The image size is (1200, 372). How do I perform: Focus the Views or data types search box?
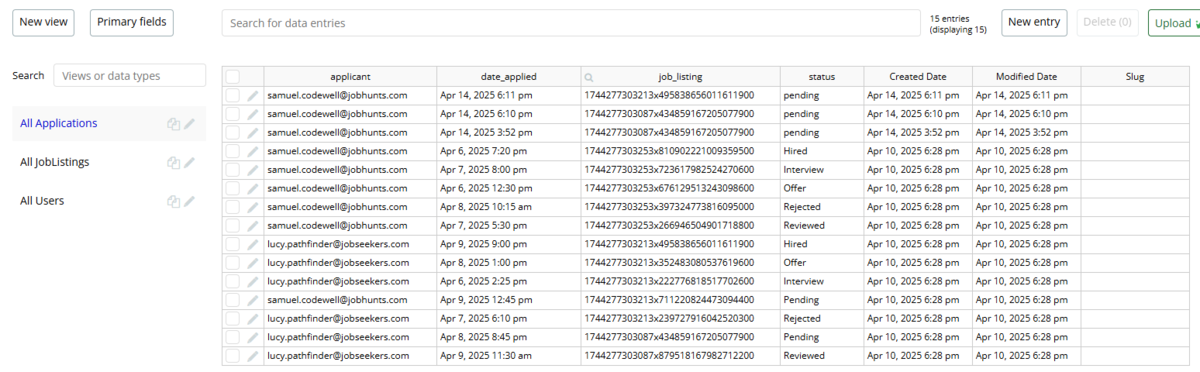pyautogui.click(x=129, y=76)
